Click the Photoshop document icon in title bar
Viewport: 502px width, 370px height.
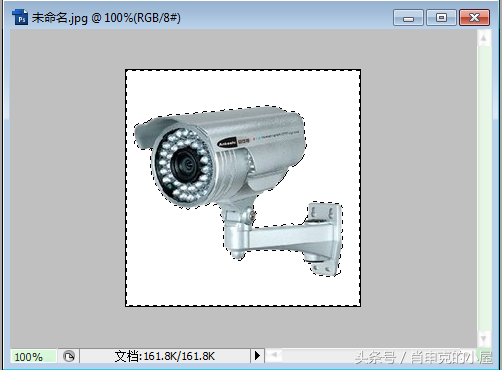[20, 17]
